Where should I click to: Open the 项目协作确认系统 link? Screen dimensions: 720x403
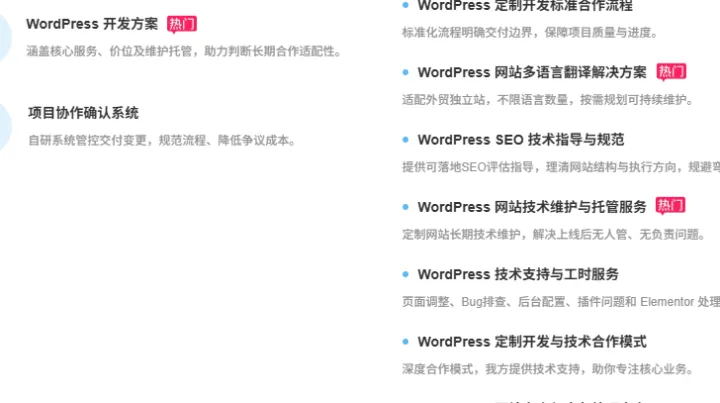83,113
